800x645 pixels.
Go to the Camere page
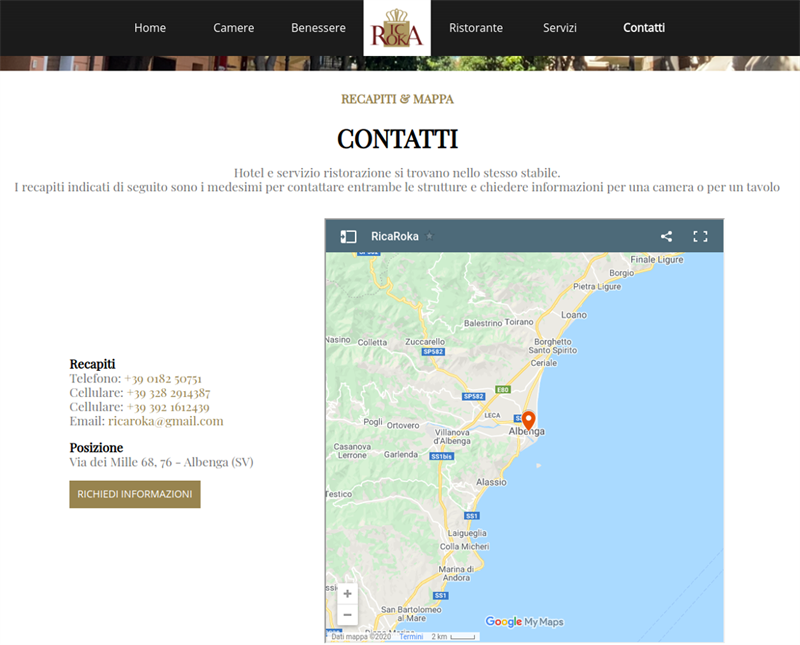[234, 28]
